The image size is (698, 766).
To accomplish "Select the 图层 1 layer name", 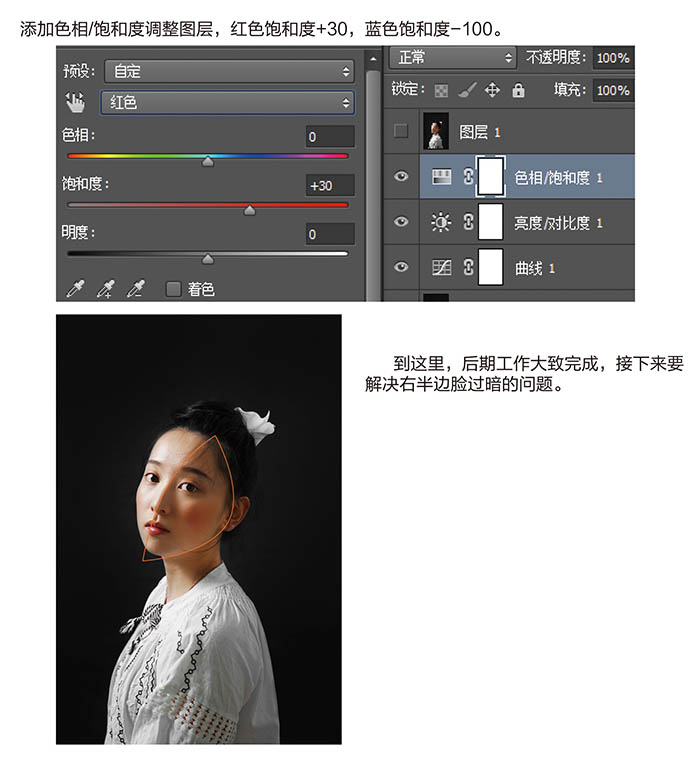I will pos(480,132).
